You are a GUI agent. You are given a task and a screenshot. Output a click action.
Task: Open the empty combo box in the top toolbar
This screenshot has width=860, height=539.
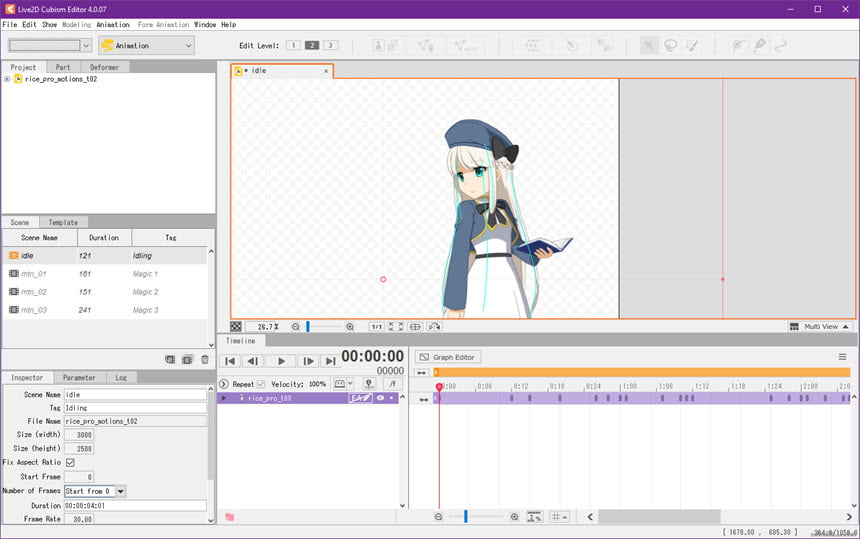click(50, 46)
